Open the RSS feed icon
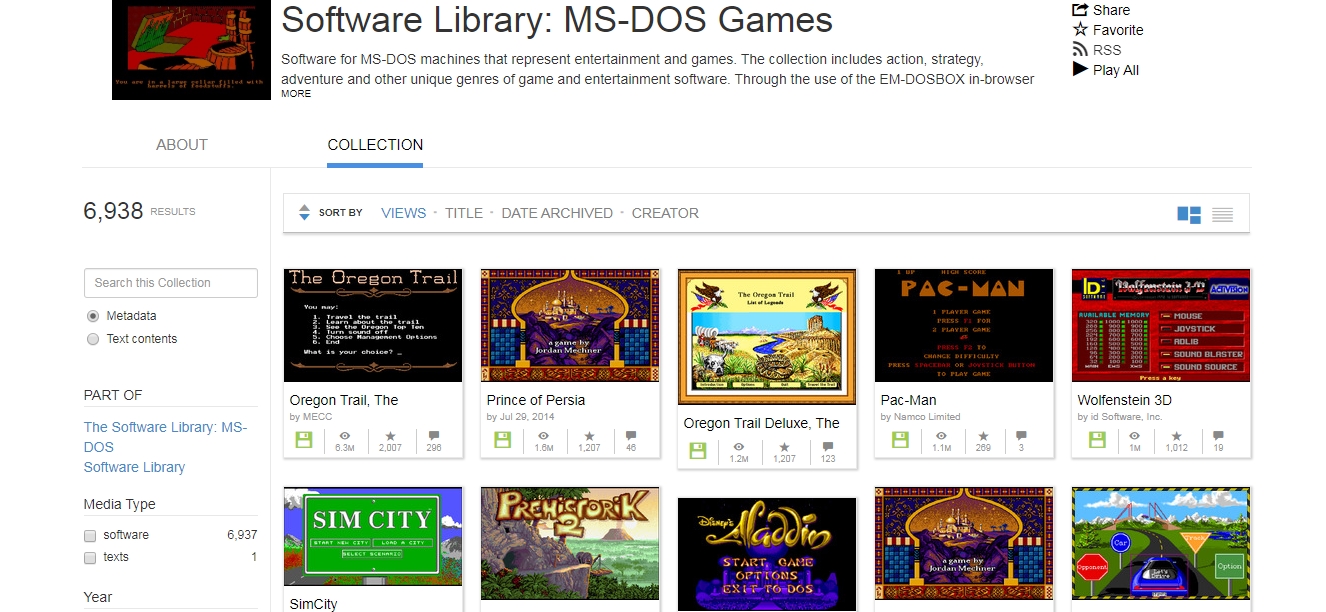Screen dimensions: 1326x612 point(1080,50)
